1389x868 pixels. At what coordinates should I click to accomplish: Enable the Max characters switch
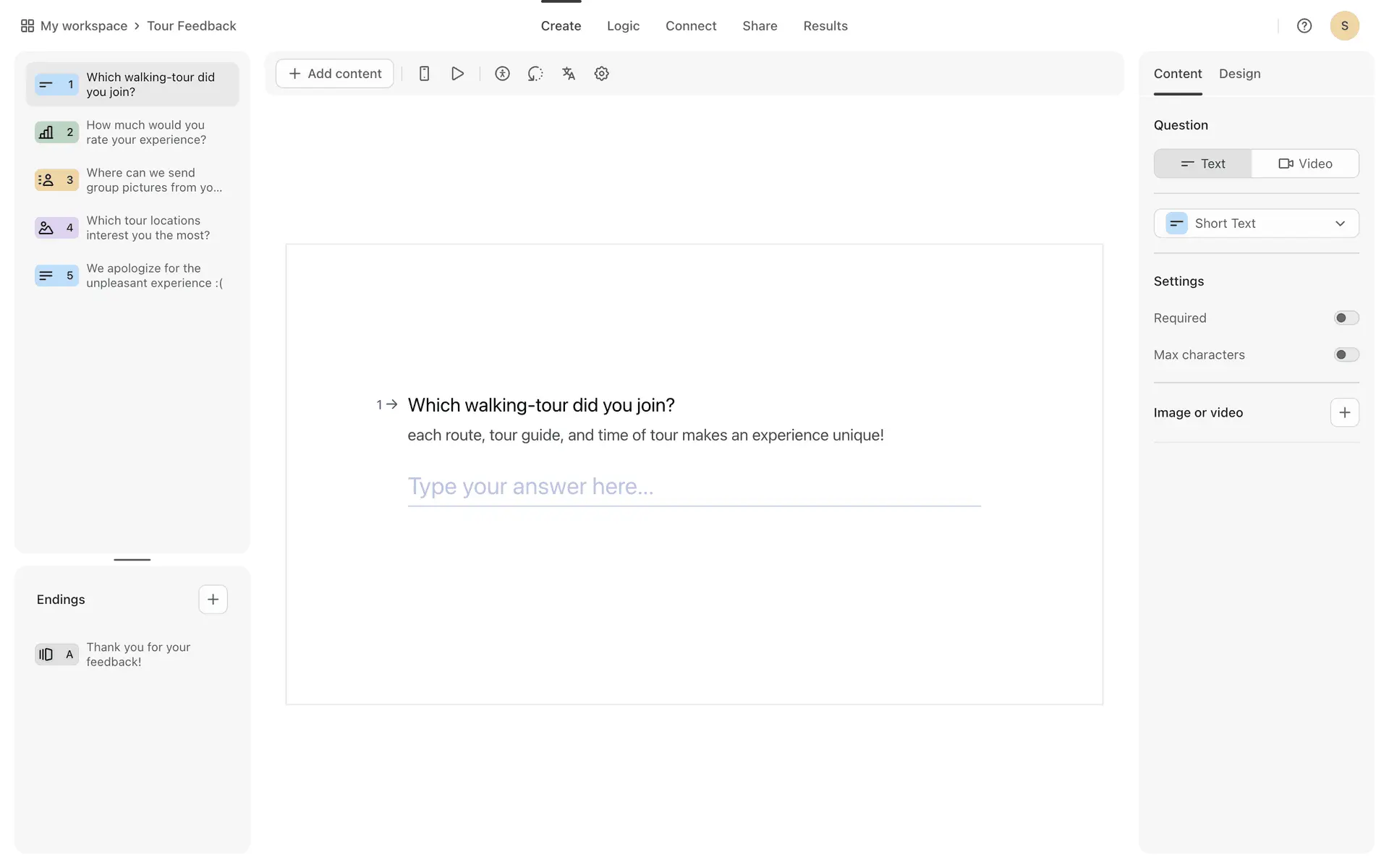[1346, 355]
